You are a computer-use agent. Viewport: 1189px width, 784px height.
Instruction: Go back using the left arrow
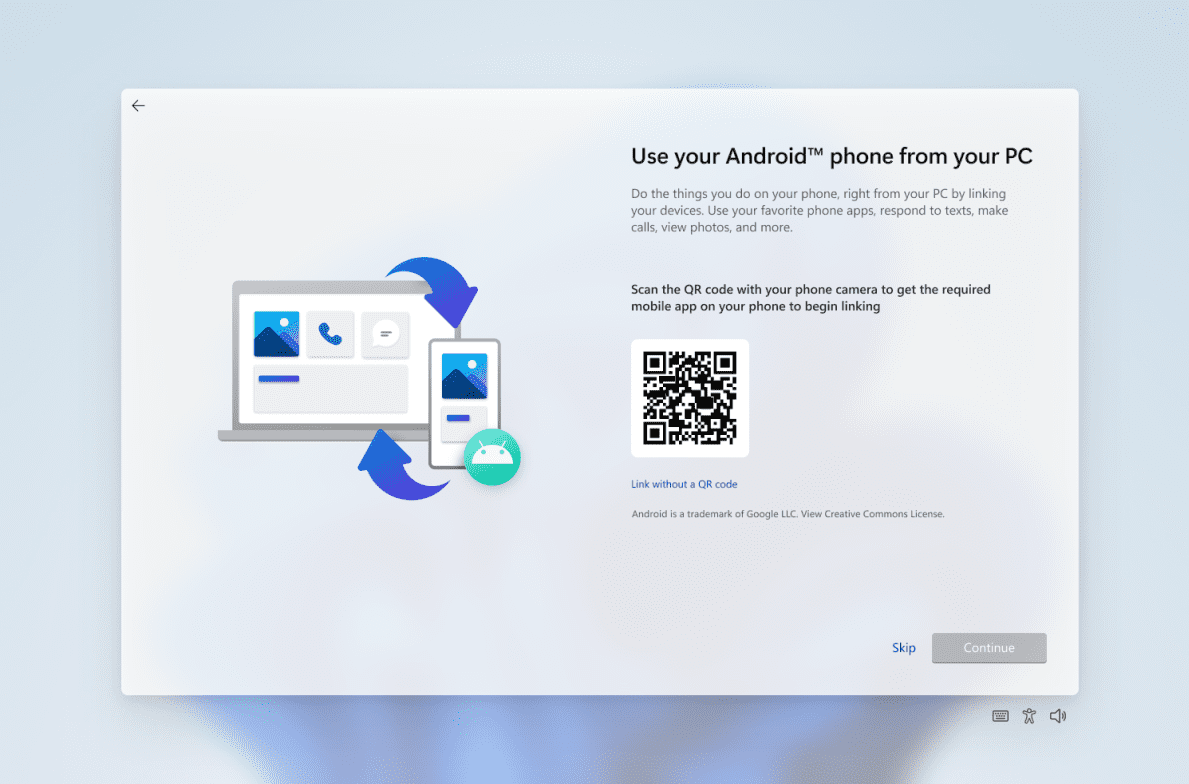(138, 105)
